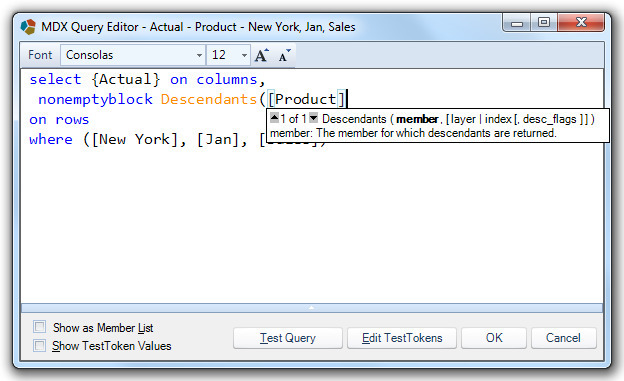Toggle Show TestToken Values checkbox
624x381 pixels.
(x=39, y=345)
